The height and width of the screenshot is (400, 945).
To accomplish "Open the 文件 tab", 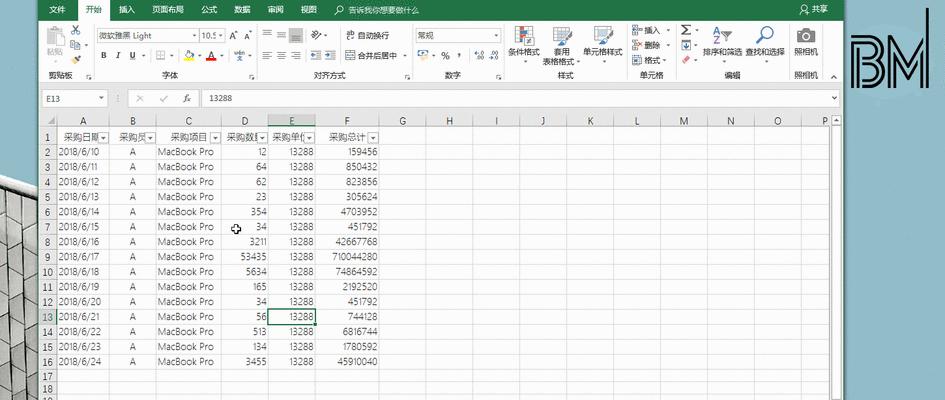I will 57,10.
